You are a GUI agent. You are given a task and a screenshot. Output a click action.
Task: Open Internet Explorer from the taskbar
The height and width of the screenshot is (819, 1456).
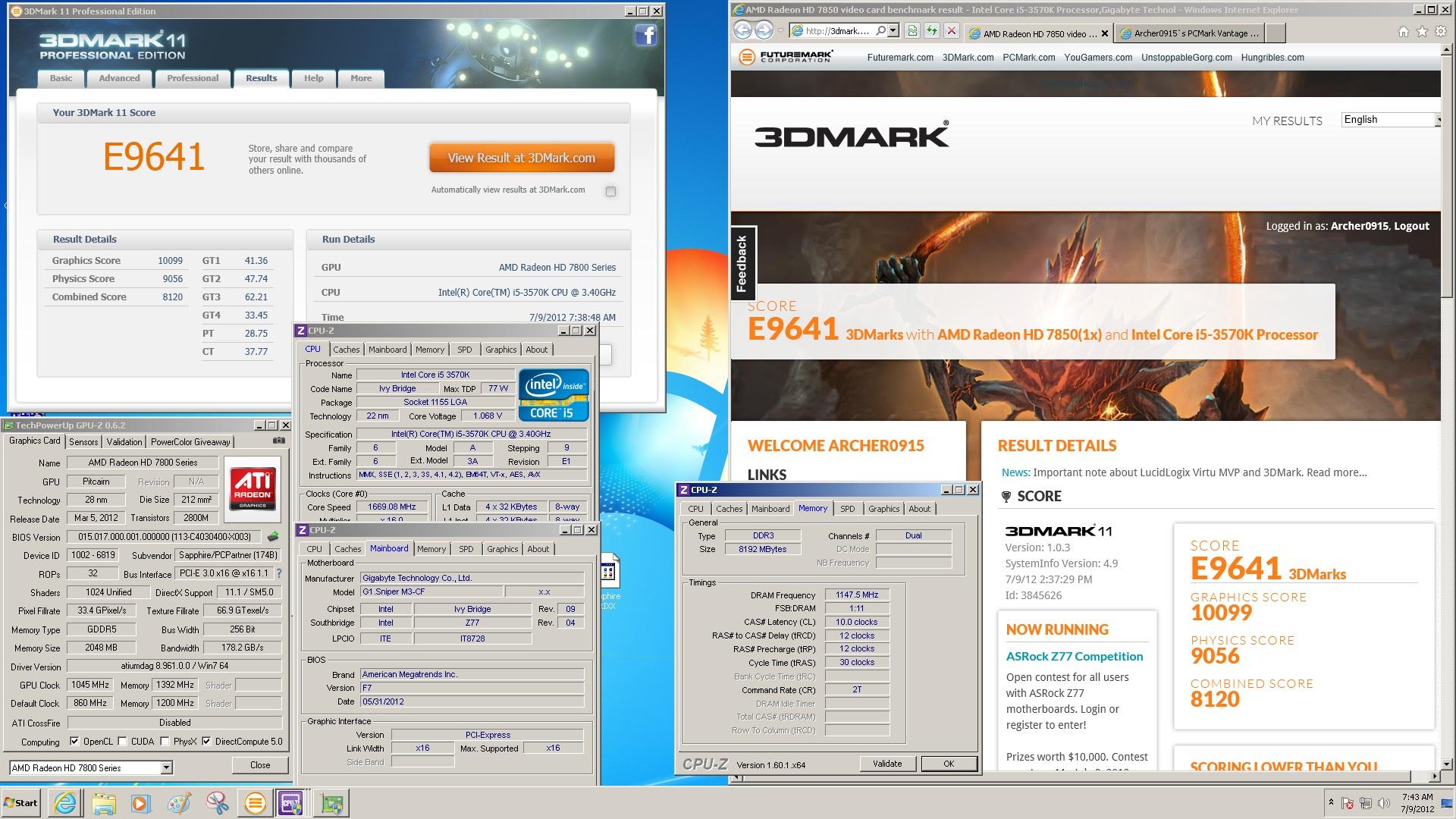[x=66, y=803]
